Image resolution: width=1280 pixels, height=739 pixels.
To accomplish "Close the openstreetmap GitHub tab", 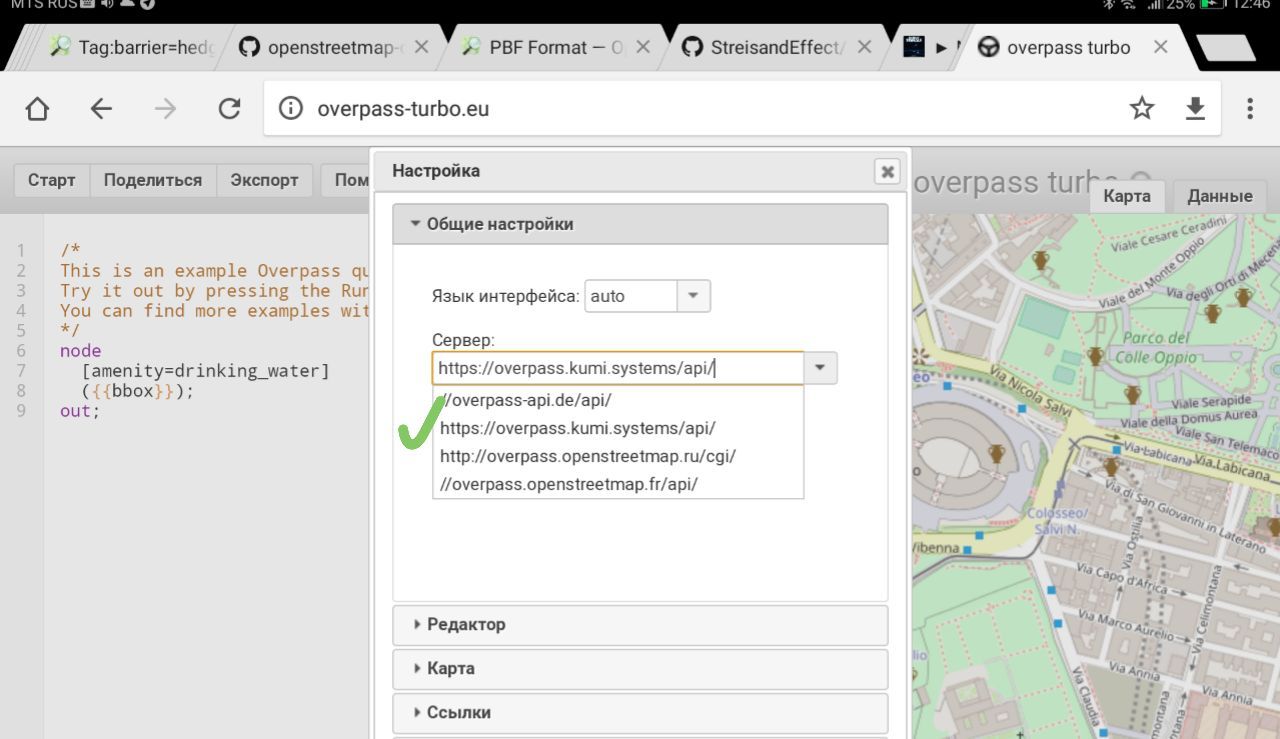I will pos(422,47).
